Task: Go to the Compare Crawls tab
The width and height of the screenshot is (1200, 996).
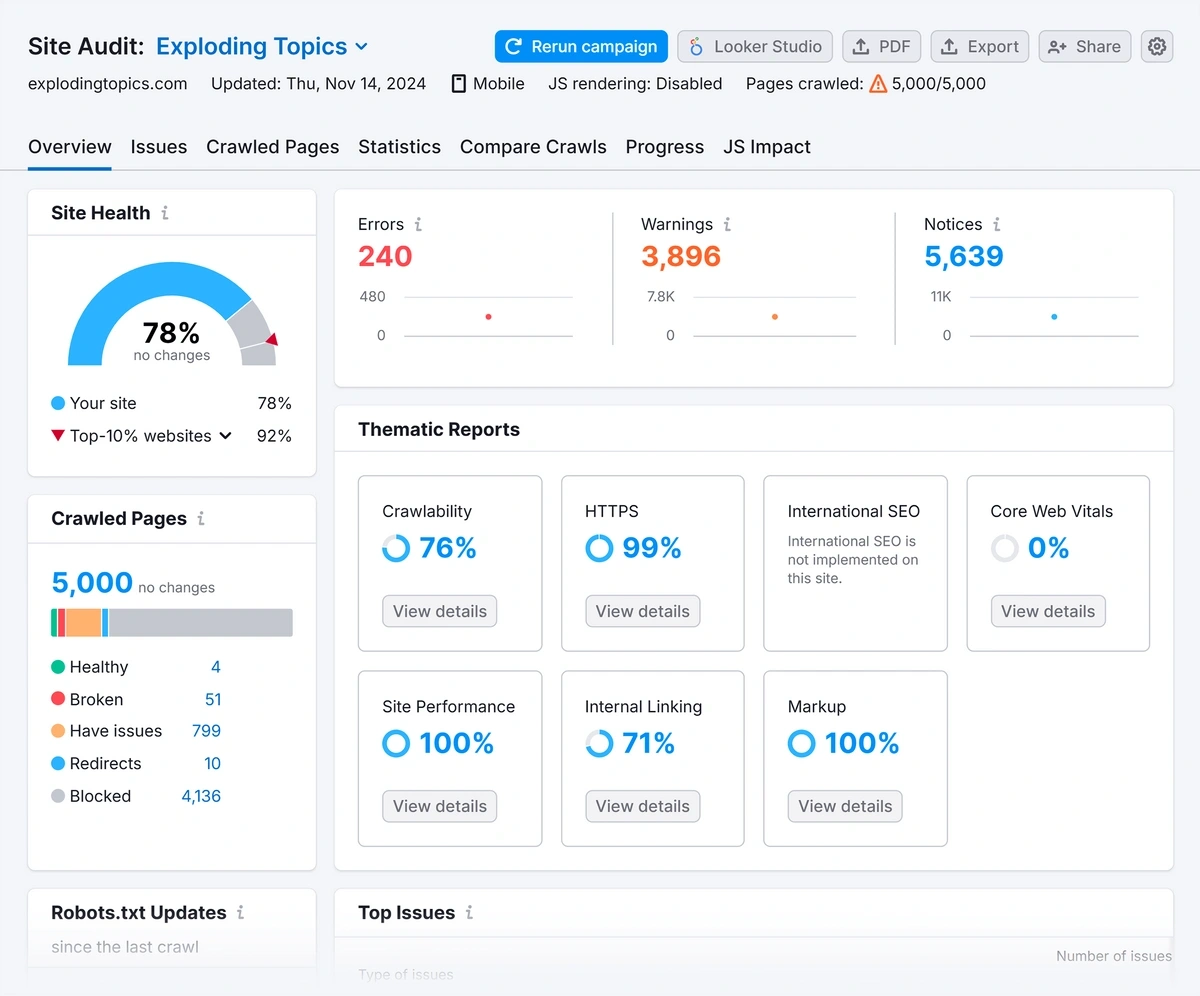Action: 533,147
